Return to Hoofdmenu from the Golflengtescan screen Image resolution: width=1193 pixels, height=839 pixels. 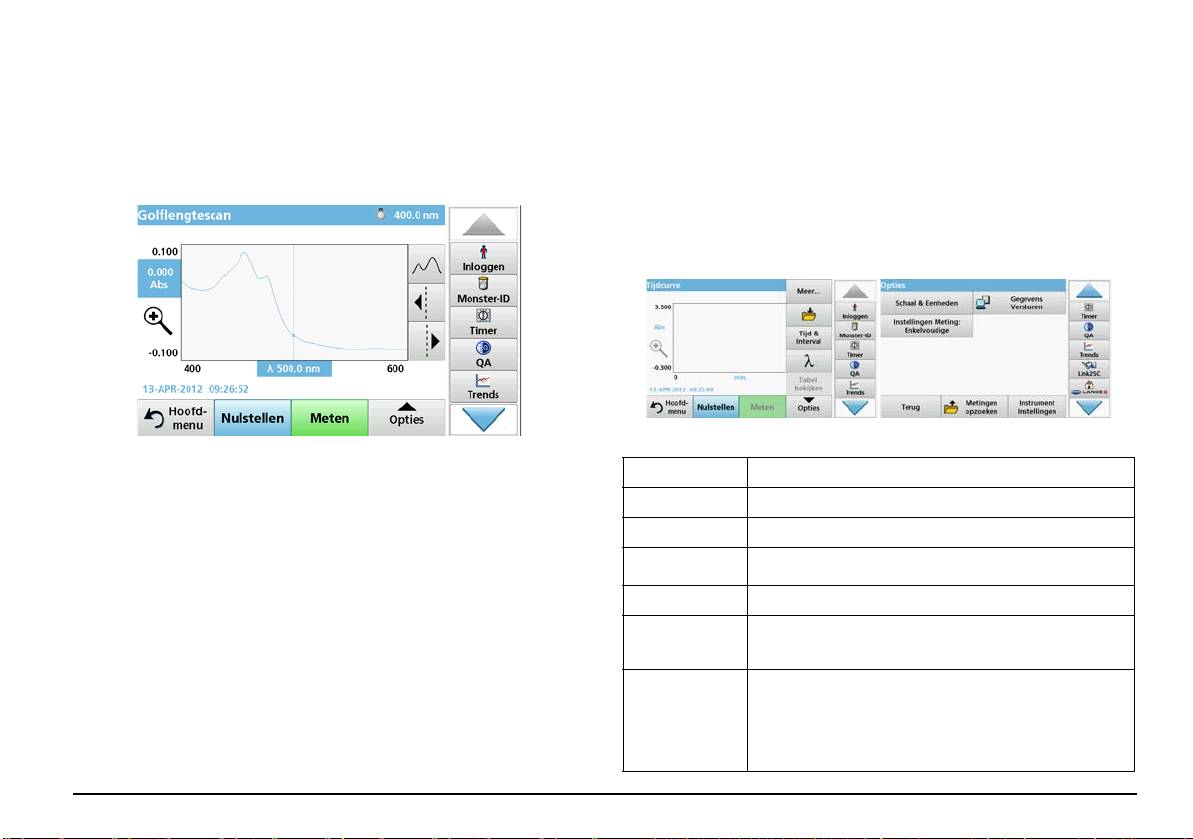point(175,418)
